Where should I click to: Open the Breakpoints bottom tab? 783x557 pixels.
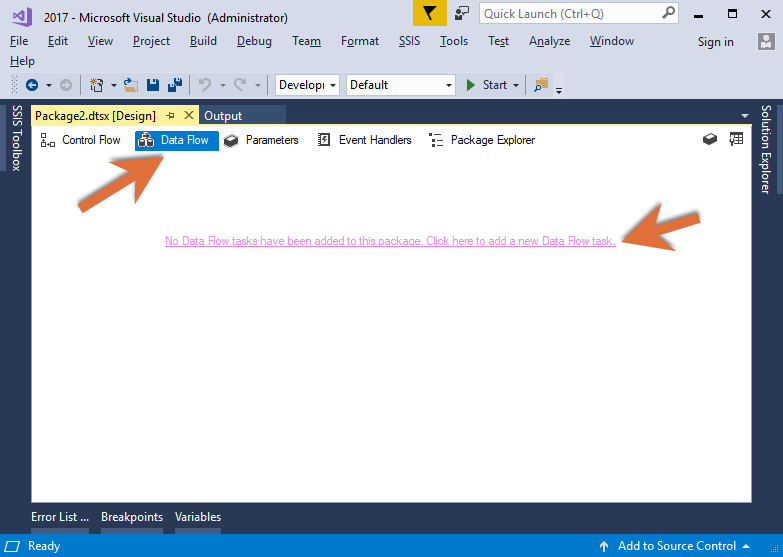point(132,517)
